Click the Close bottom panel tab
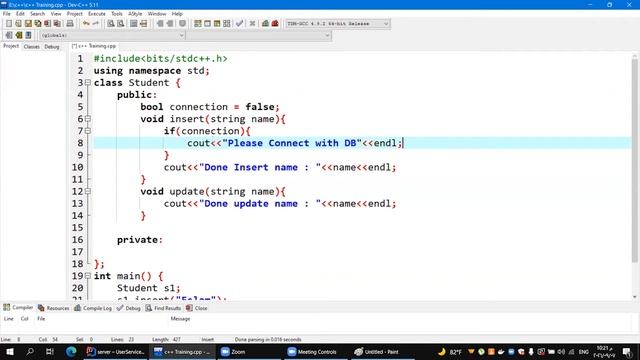This screenshot has height=360, width=640. [x=197, y=308]
